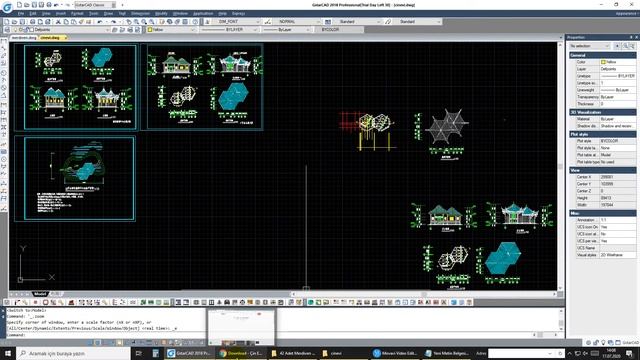Open the Insert menu
640x360 pixels.
60,13
